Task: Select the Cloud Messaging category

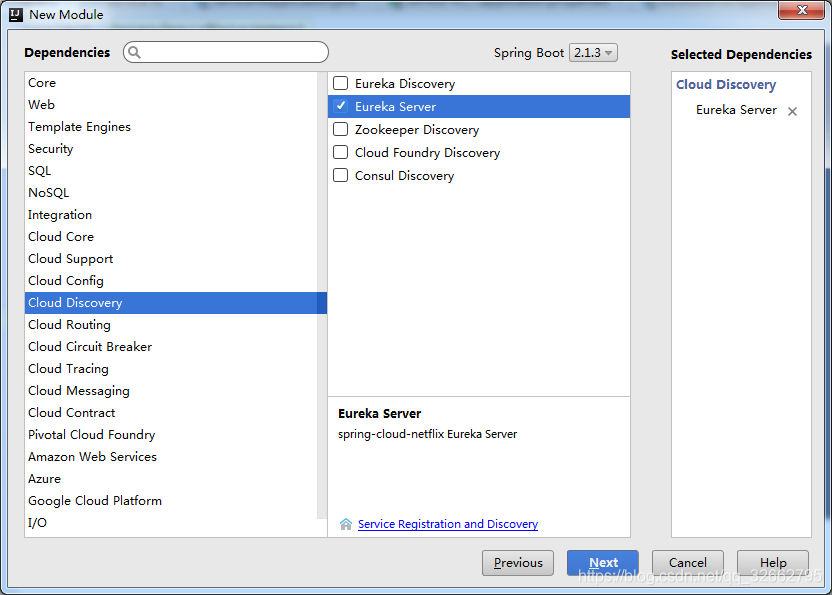Action: [171, 391]
